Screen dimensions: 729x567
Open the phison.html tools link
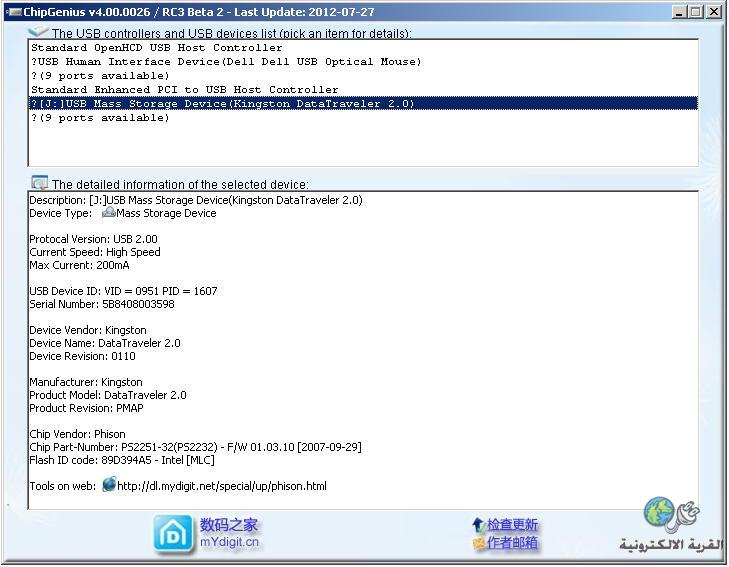point(222,486)
